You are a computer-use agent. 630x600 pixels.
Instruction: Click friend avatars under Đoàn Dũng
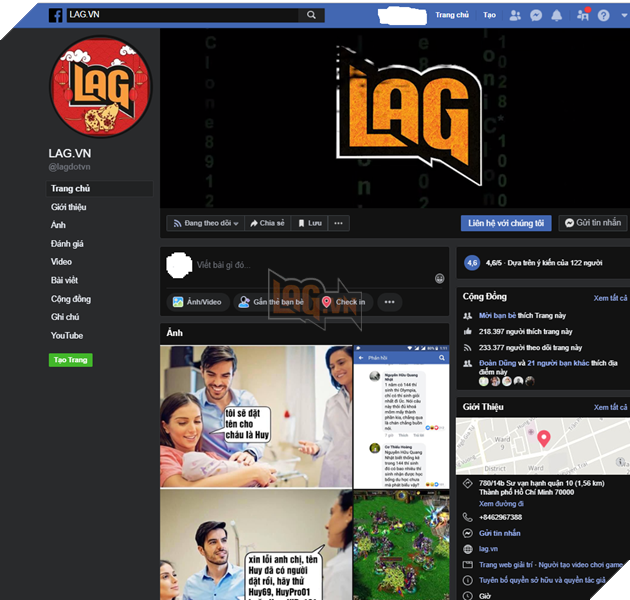(507, 381)
